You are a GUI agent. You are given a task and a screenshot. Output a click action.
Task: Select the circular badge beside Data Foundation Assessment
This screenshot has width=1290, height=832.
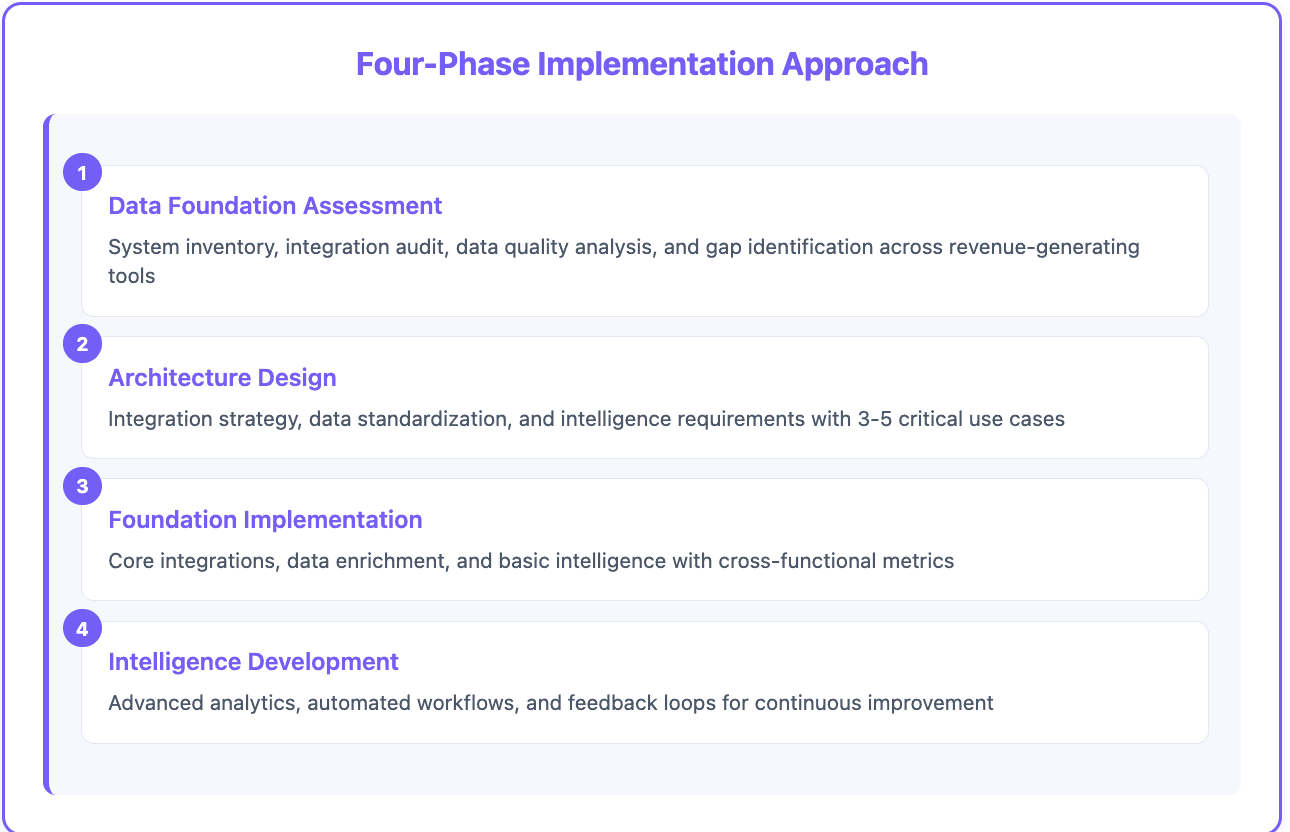82,171
